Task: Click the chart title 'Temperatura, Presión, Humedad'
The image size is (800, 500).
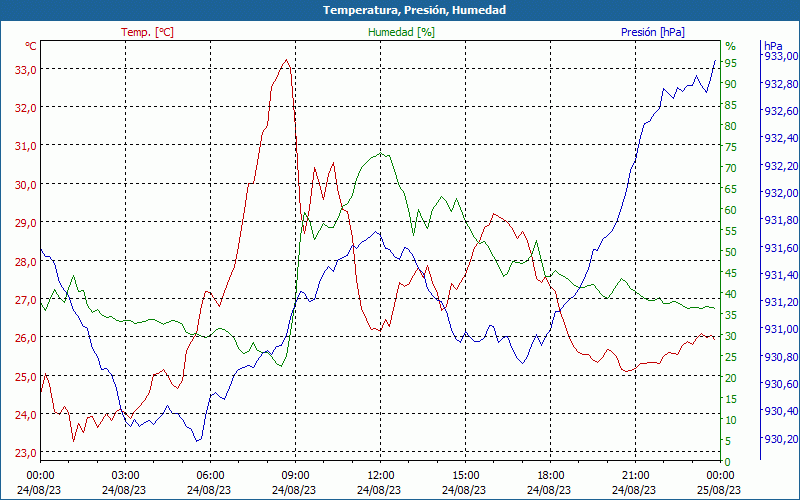Action: [x=414, y=10]
